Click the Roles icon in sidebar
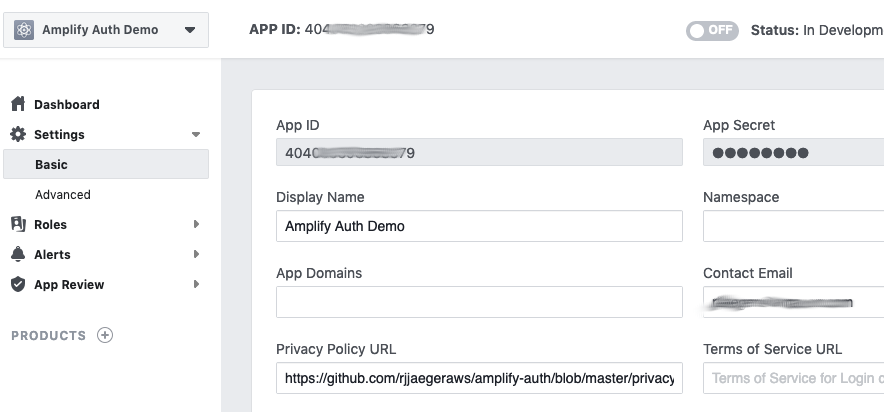This screenshot has width=884, height=412. 18,224
